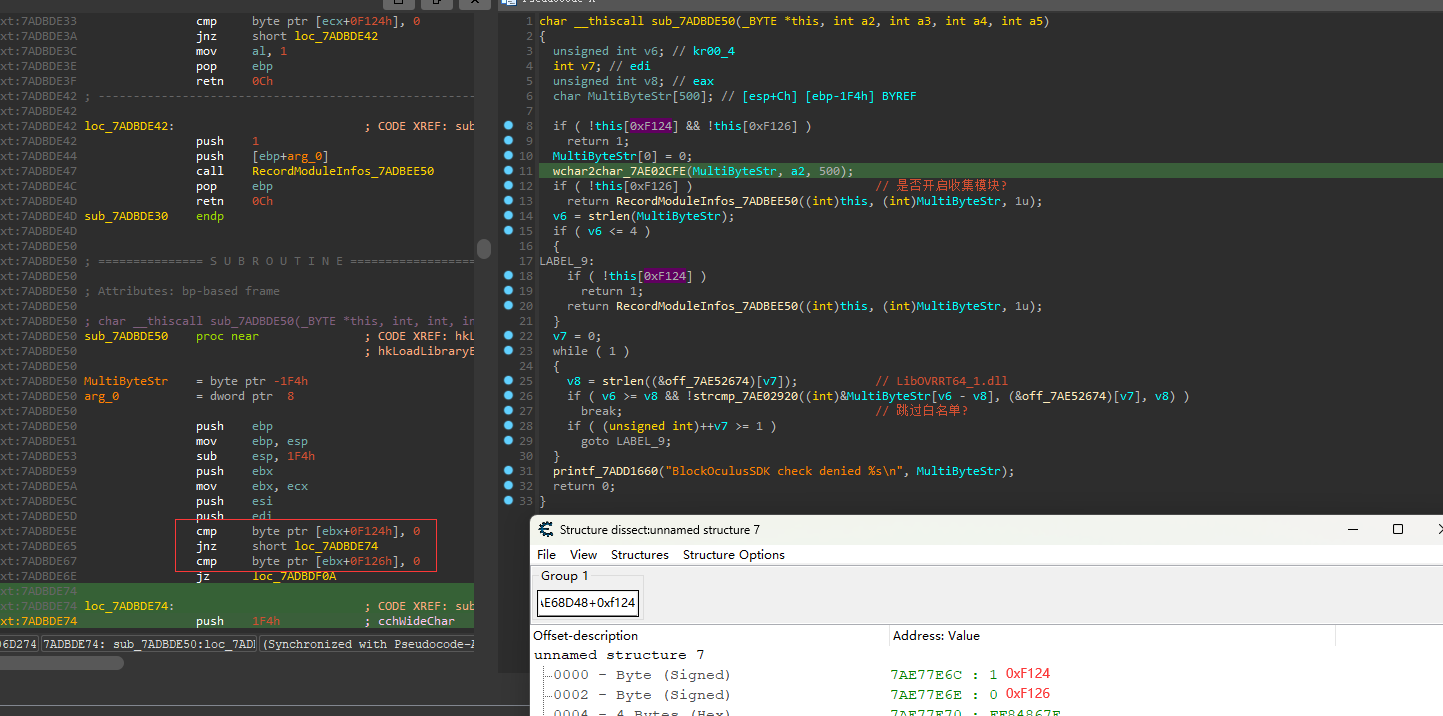This screenshot has height=716, width=1443.
Task: Toggle breakpoint dot on pseudocode line 15
Action: pos(508,231)
